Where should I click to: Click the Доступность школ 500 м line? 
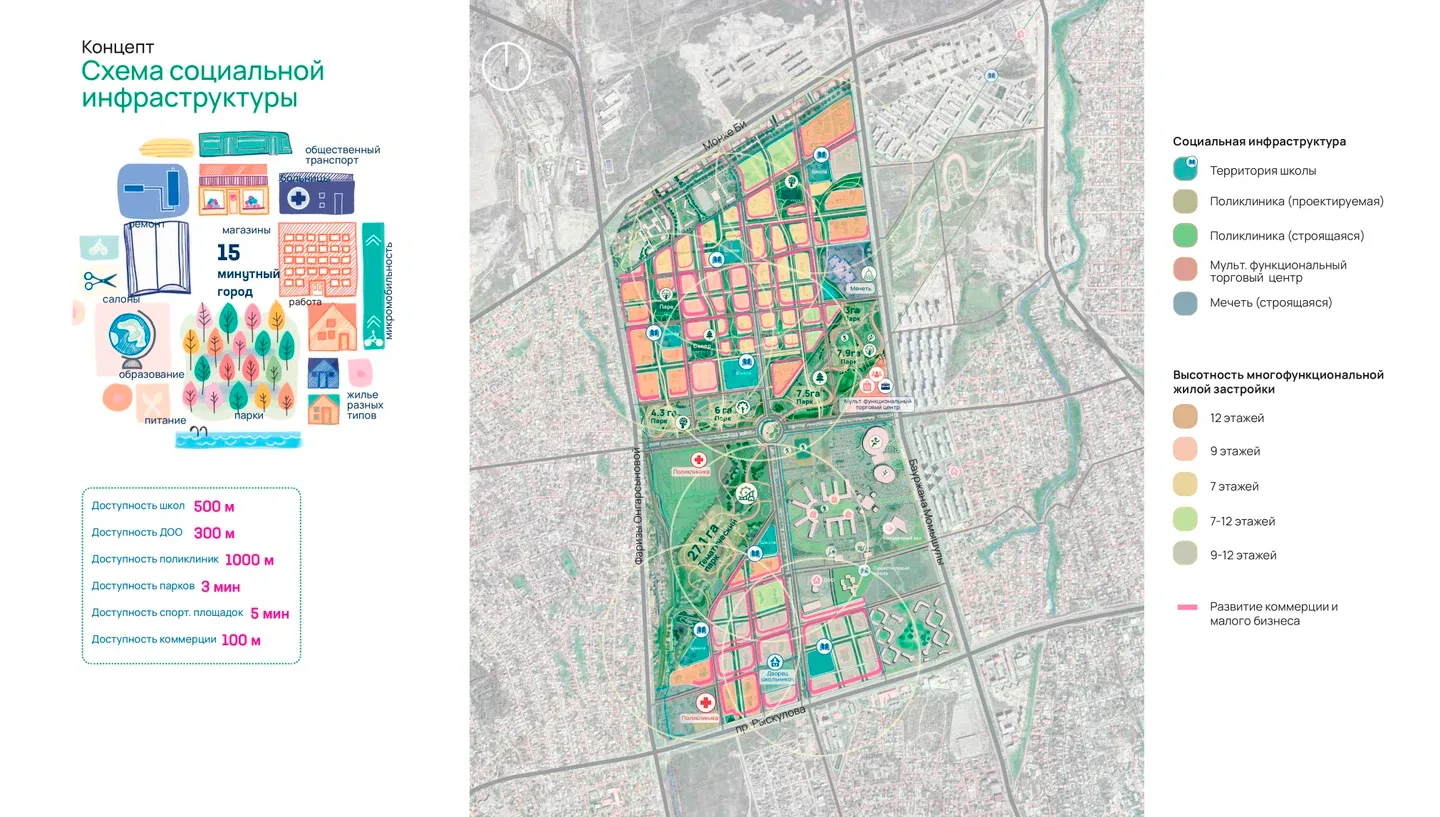pos(163,506)
